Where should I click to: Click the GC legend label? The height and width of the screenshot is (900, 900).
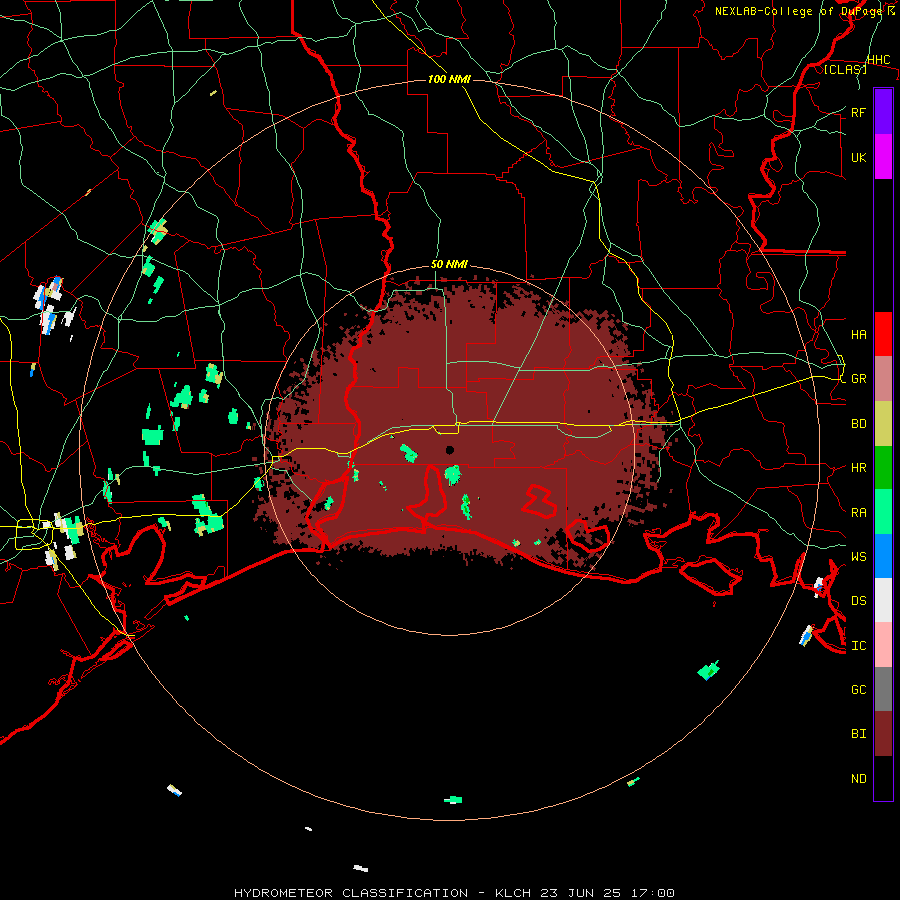tap(858, 690)
